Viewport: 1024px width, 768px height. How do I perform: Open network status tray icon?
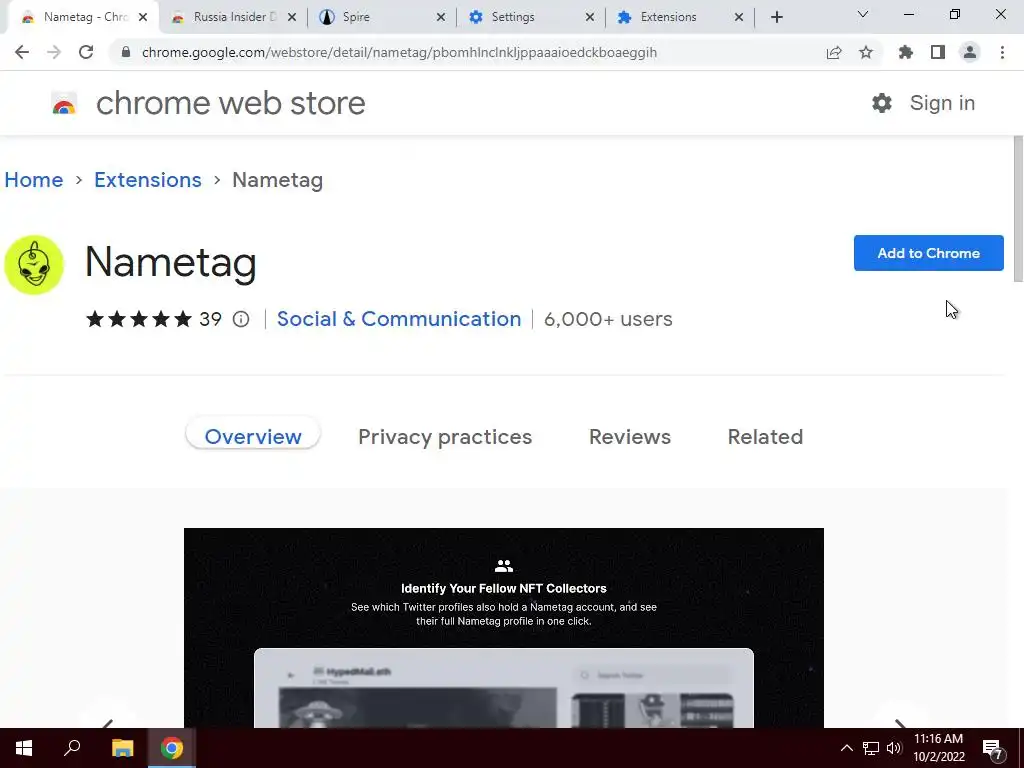871,748
